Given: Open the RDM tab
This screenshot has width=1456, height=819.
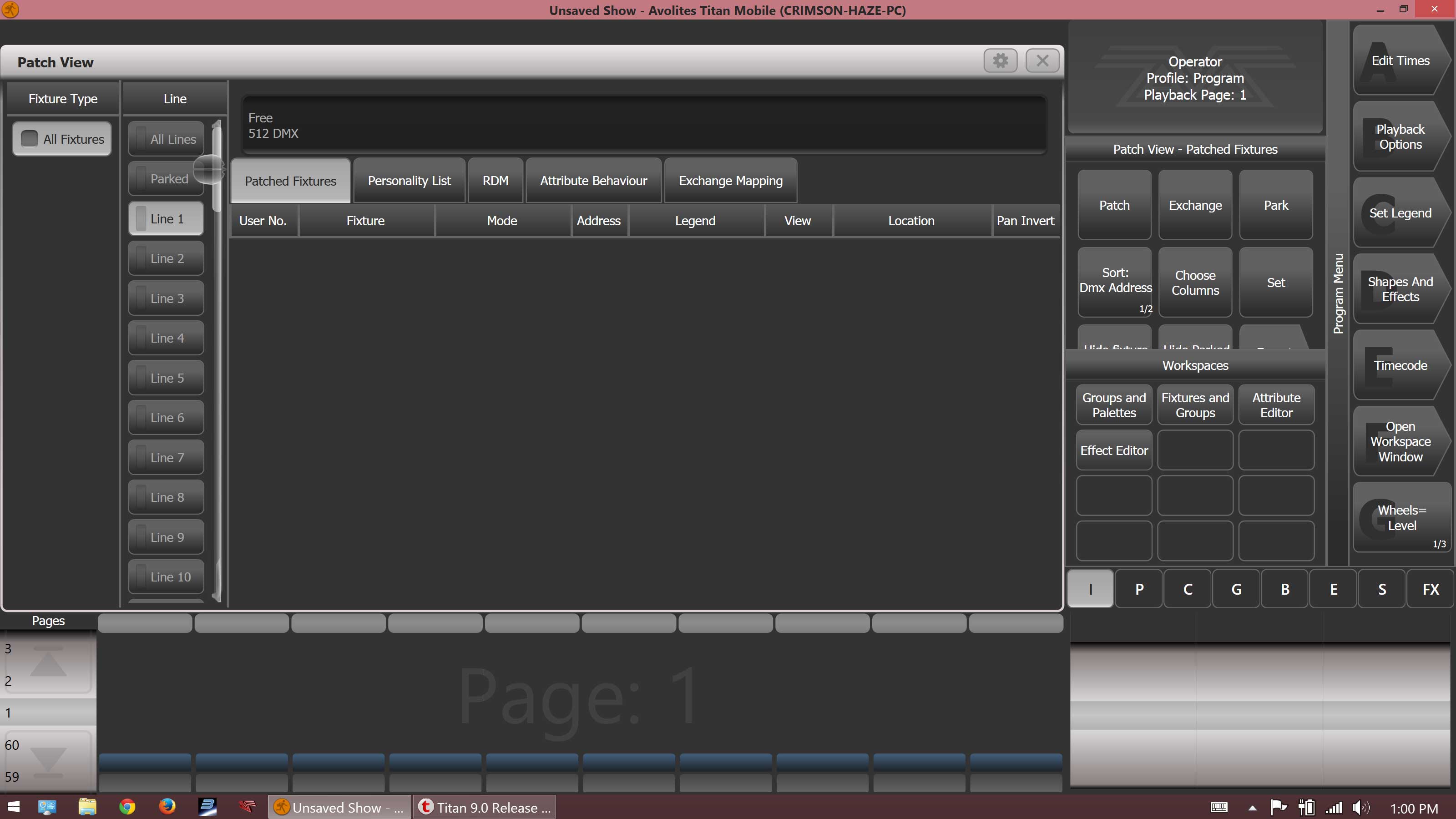Looking at the screenshot, I should pos(495,181).
